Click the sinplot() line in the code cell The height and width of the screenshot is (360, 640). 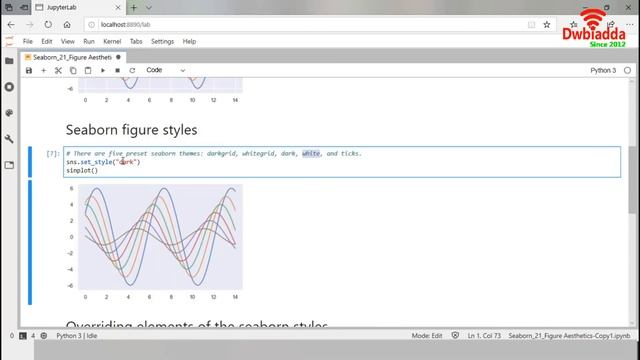(x=82, y=171)
